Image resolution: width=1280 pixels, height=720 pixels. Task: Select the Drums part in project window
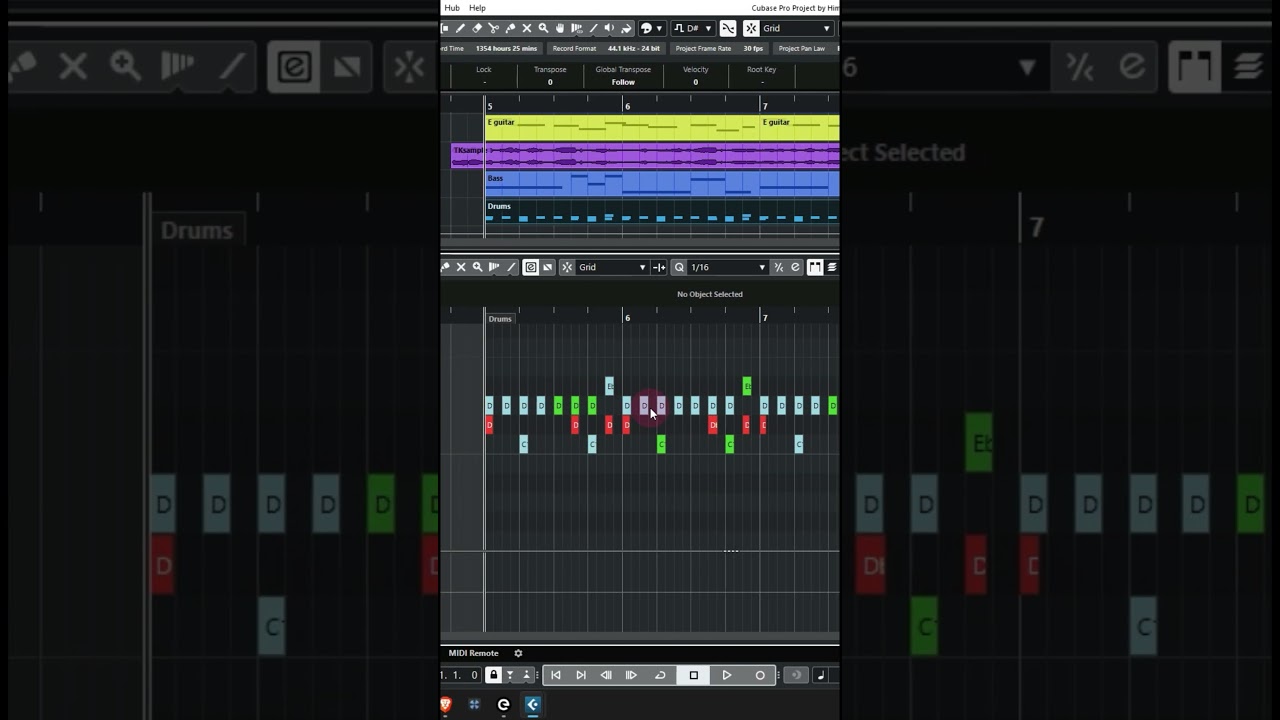[662, 211]
